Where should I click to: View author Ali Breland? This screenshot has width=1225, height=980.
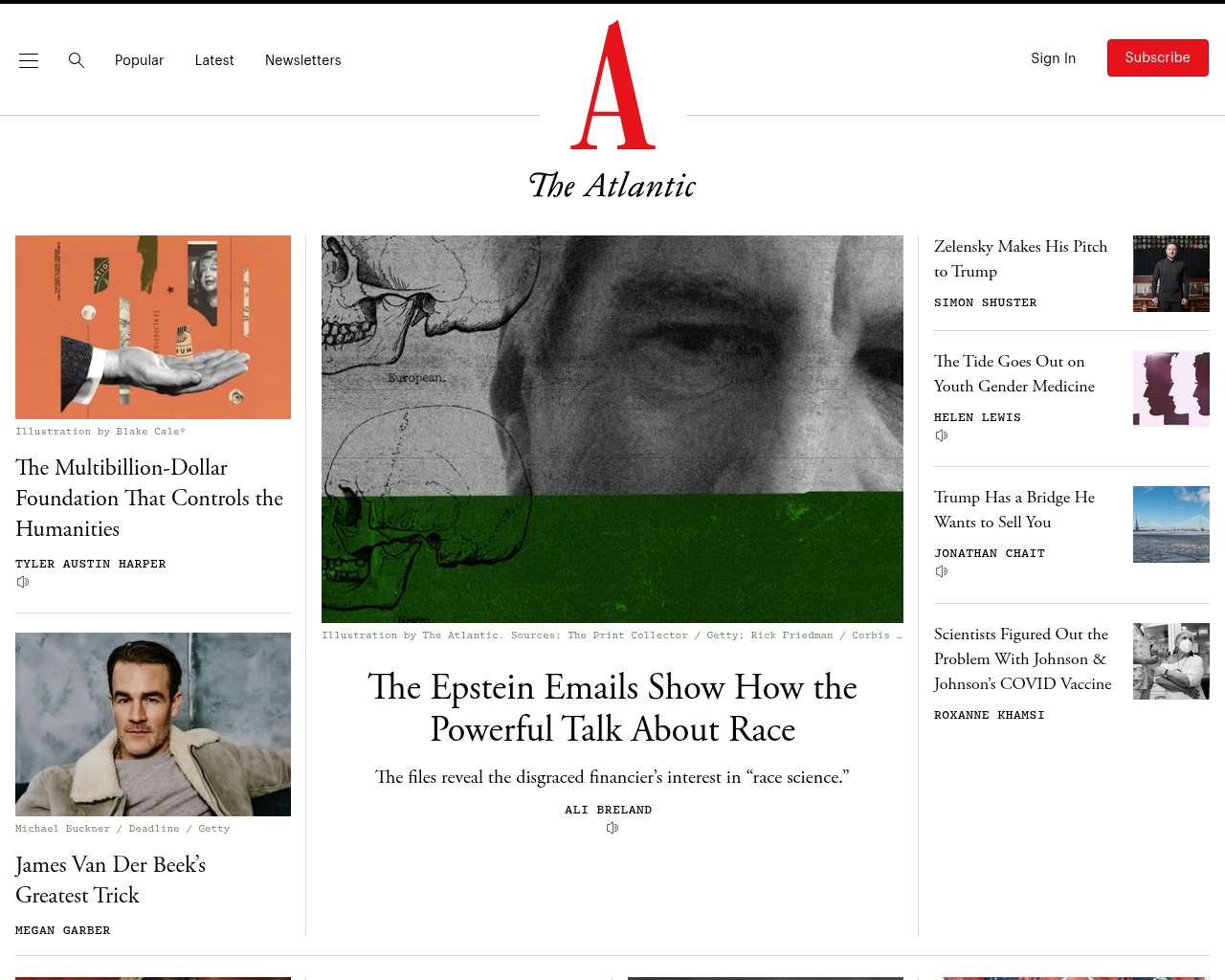609,810
